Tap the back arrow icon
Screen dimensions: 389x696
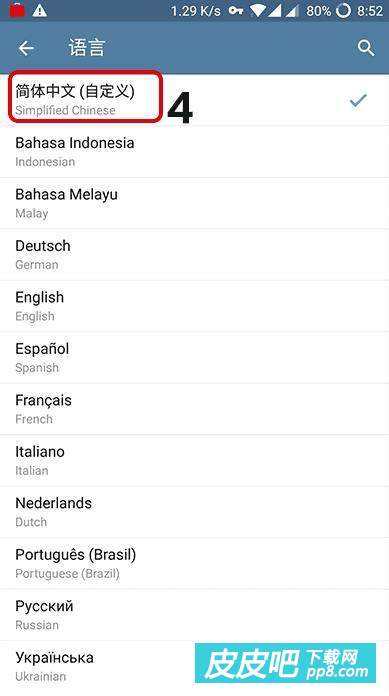point(26,48)
